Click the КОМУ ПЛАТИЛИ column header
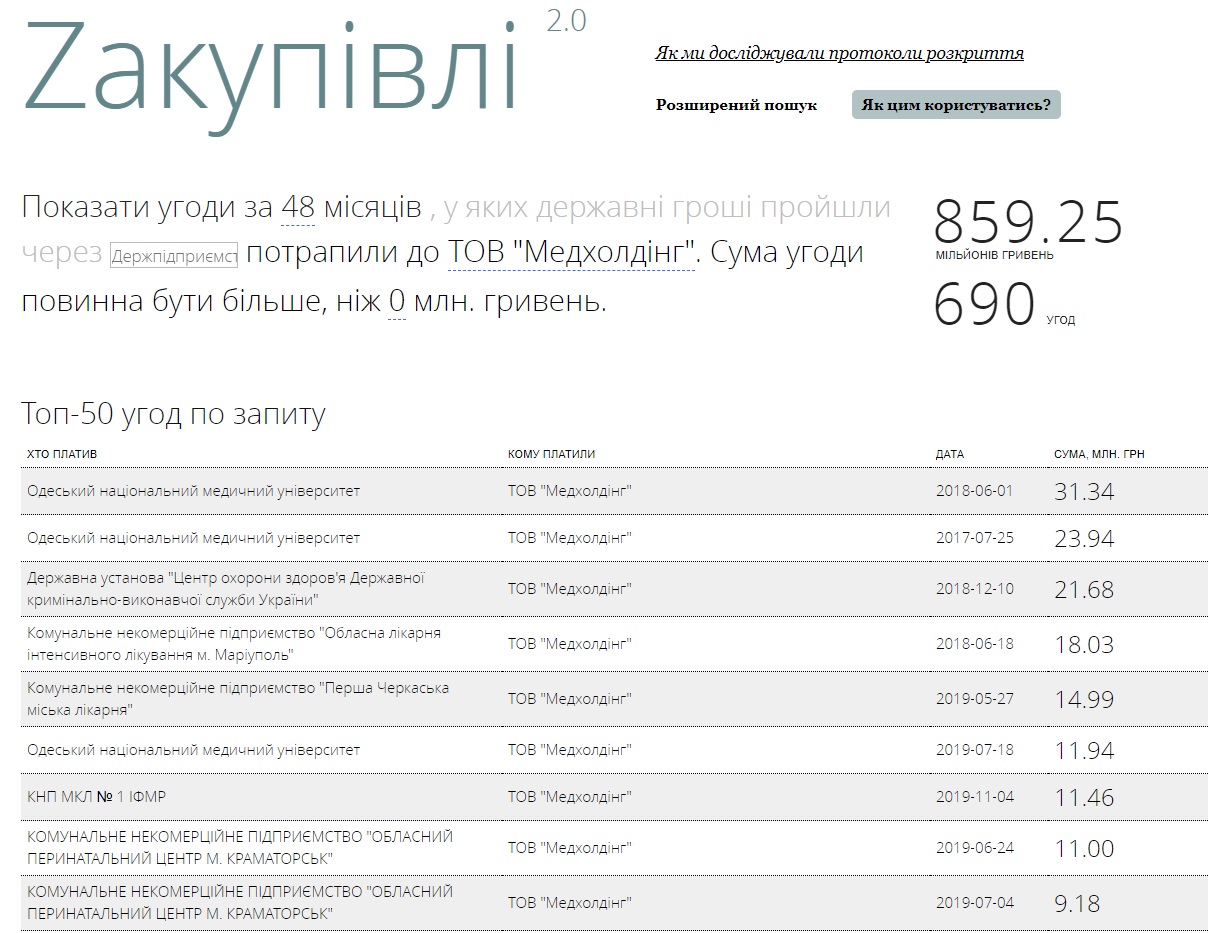 pyautogui.click(x=551, y=454)
